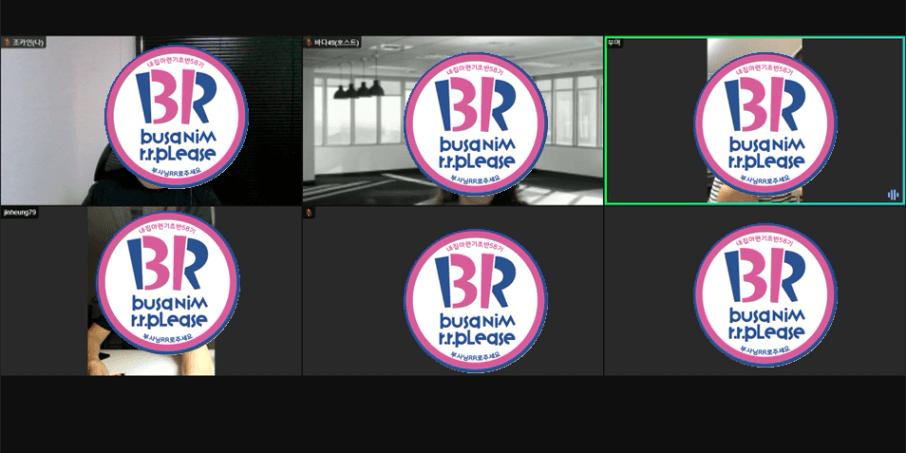Select the green-bordered active speaker tile
This screenshot has height=453, width=906.
coord(754,121)
